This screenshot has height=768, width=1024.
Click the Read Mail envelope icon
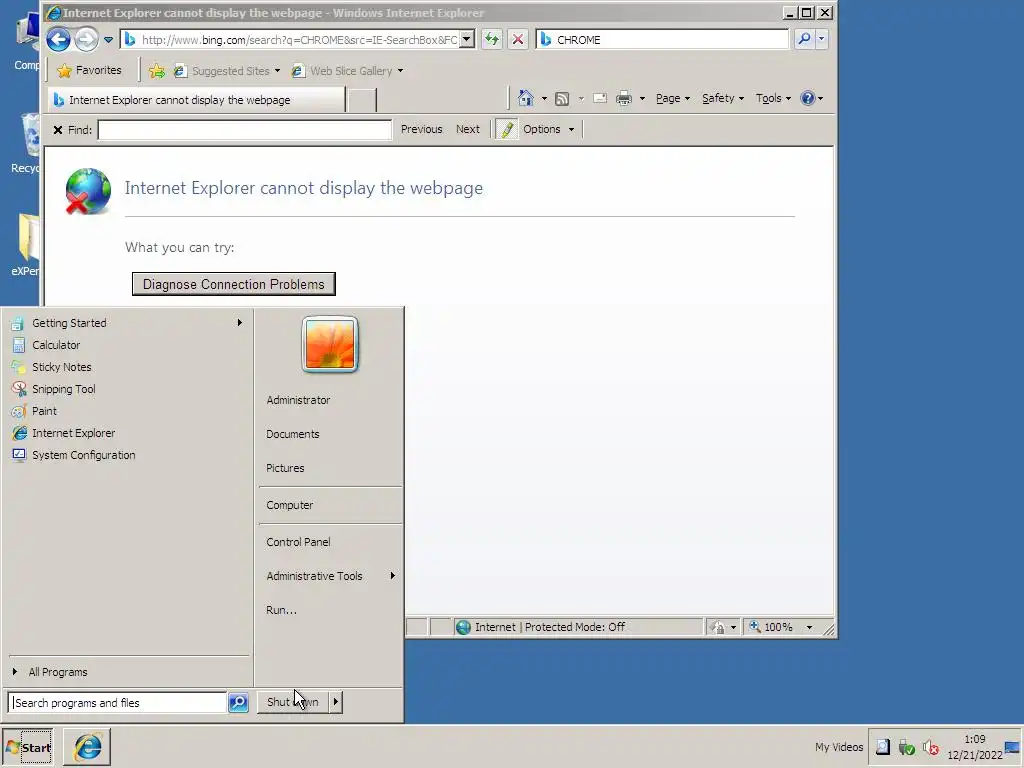[x=600, y=99]
